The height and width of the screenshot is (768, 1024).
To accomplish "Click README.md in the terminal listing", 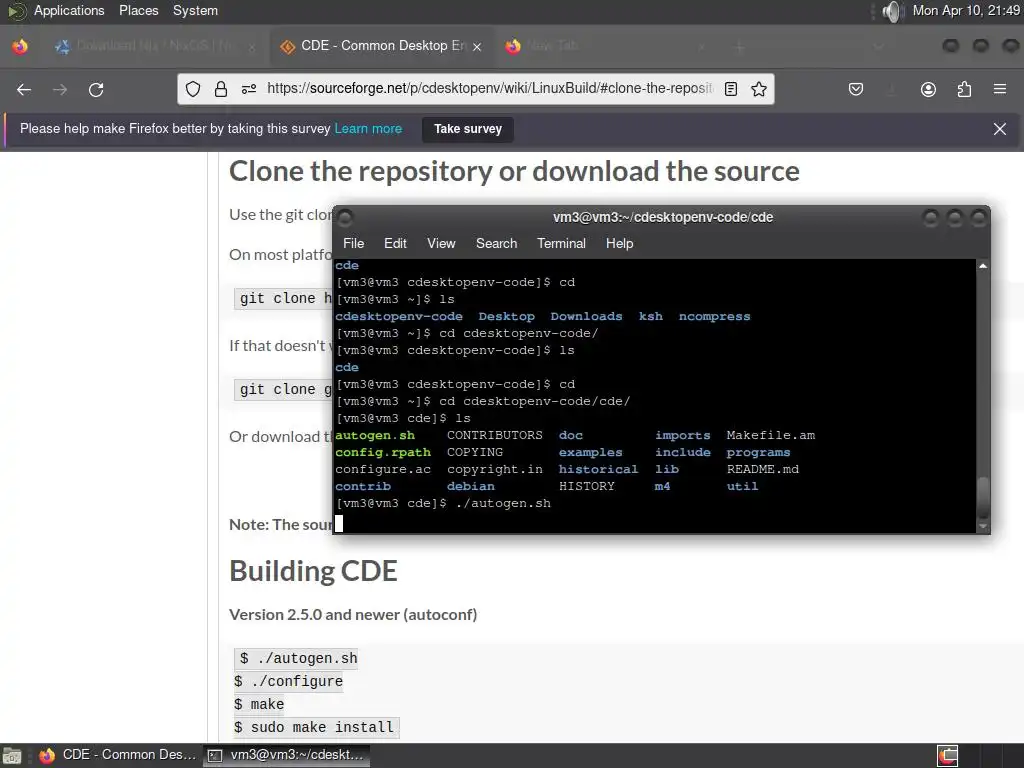I will pyautogui.click(x=763, y=470).
